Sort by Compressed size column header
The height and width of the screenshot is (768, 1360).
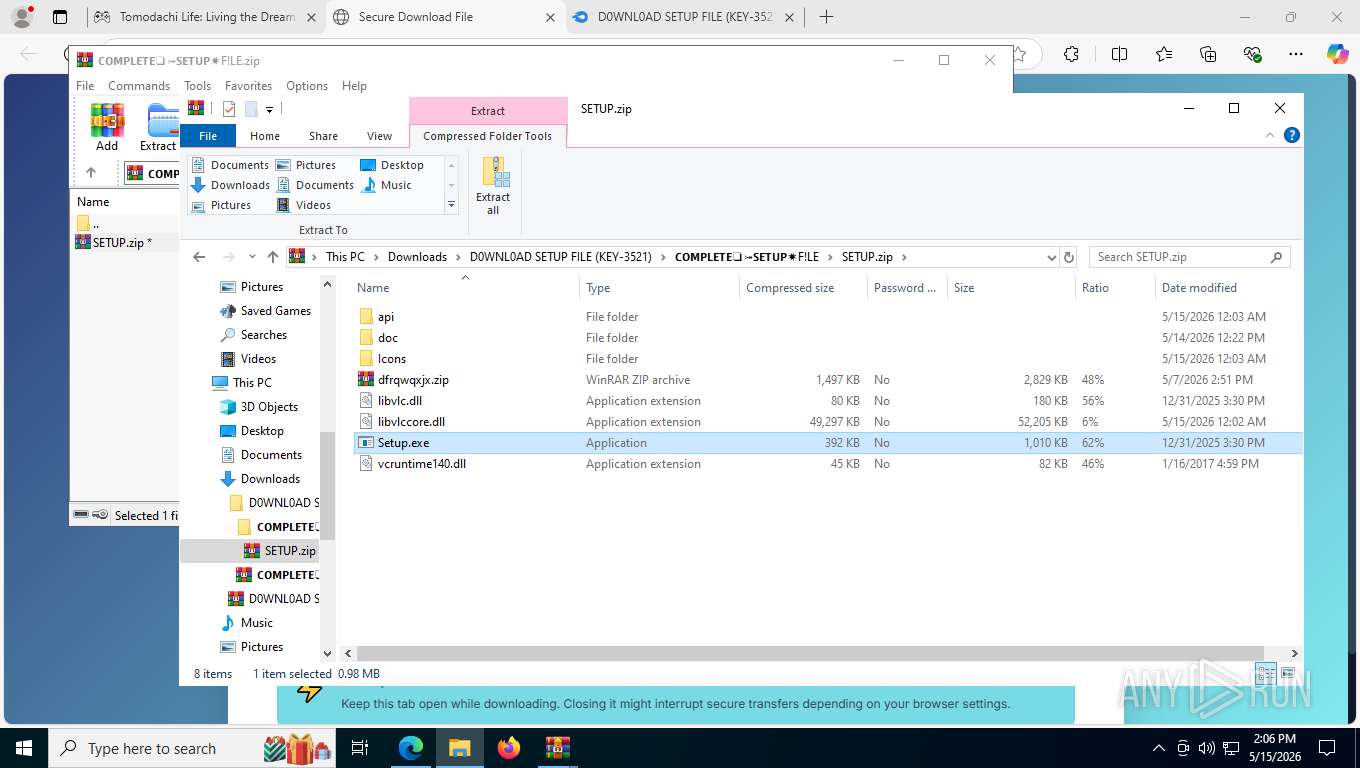point(802,288)
